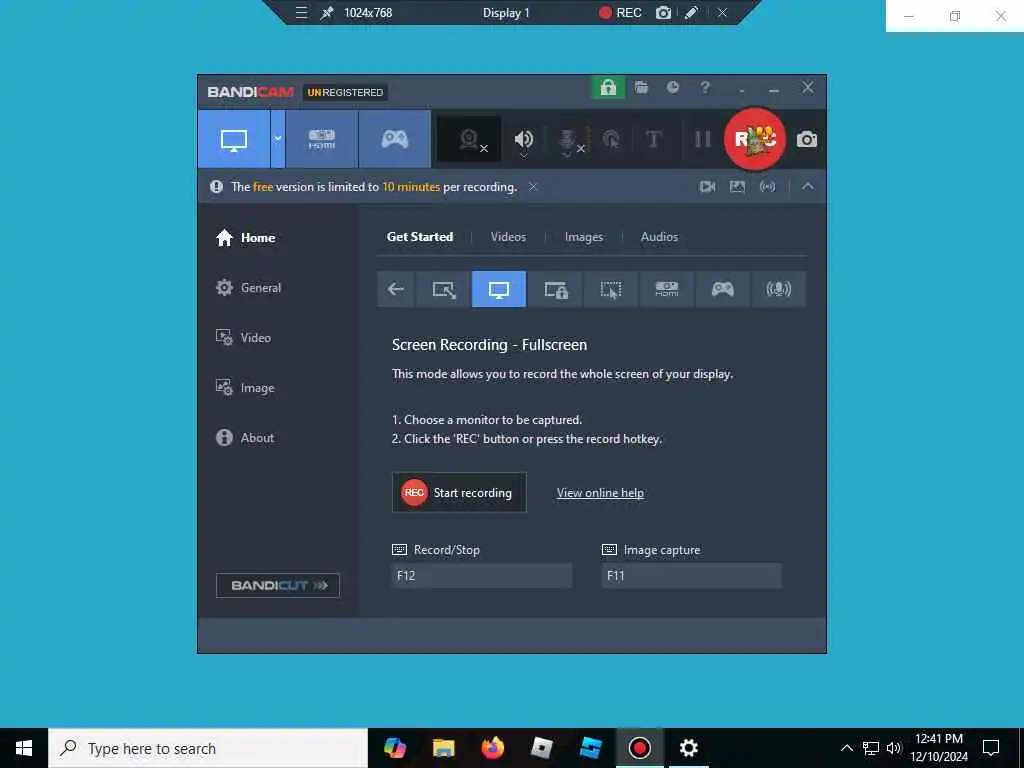
Task: Expand the screen recording mode dropdown arrow
Action: coord(278,139)
